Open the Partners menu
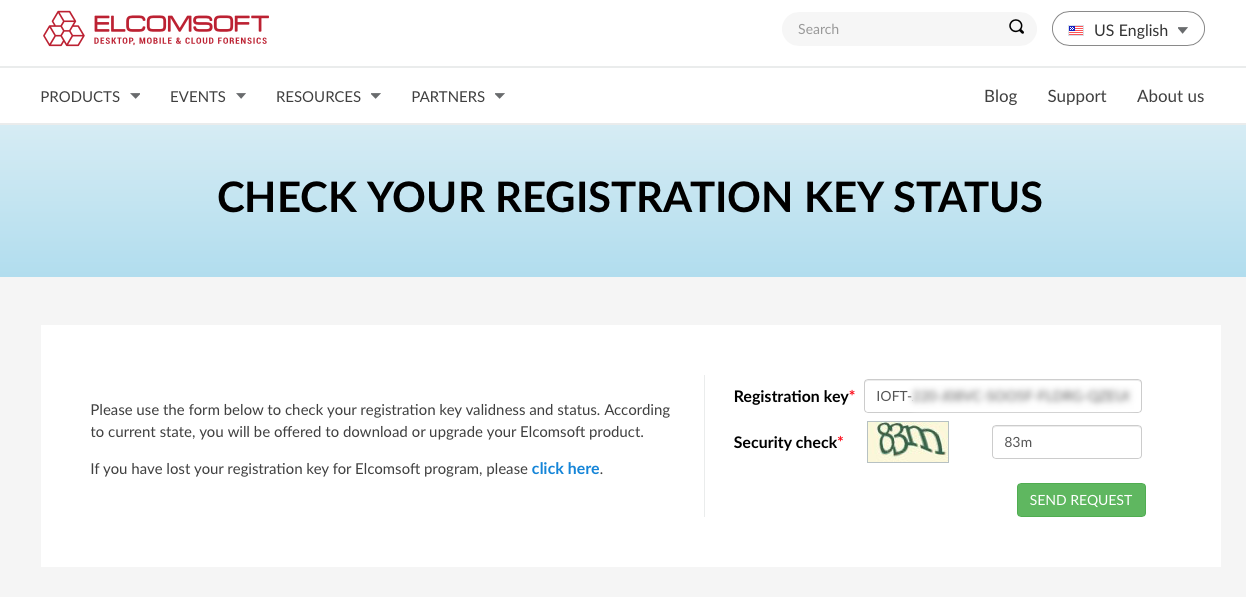Screen dimensions: 1246x597 point(458,96)
